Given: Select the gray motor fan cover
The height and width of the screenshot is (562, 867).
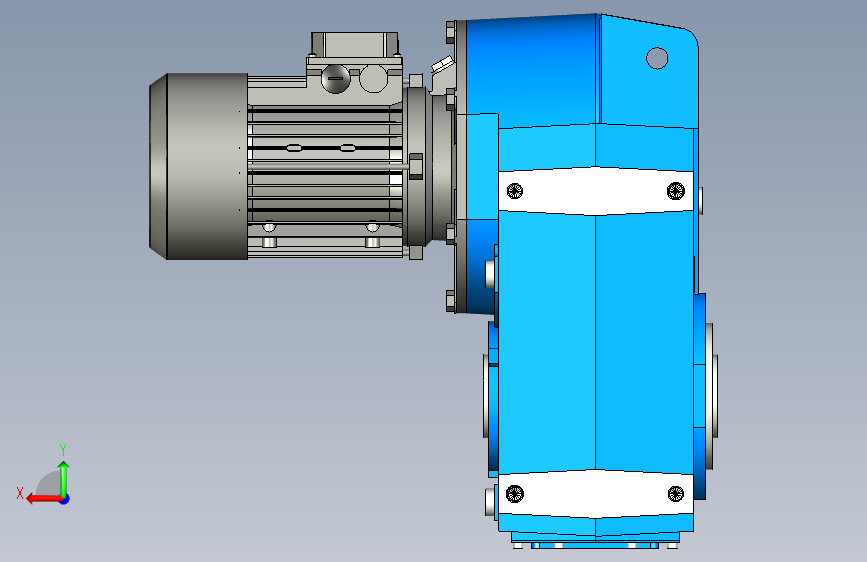Looking at the screenshot, I should 199,166.
